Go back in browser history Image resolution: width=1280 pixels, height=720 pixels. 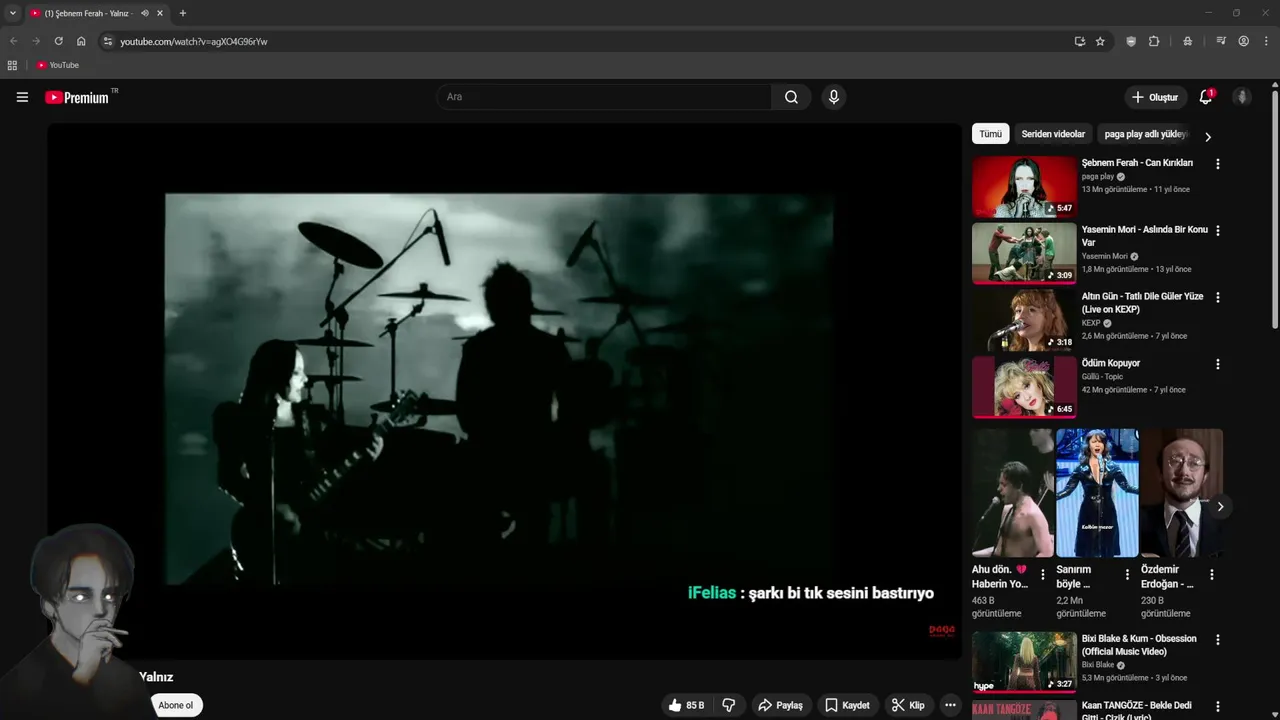(x=13, y=41)
